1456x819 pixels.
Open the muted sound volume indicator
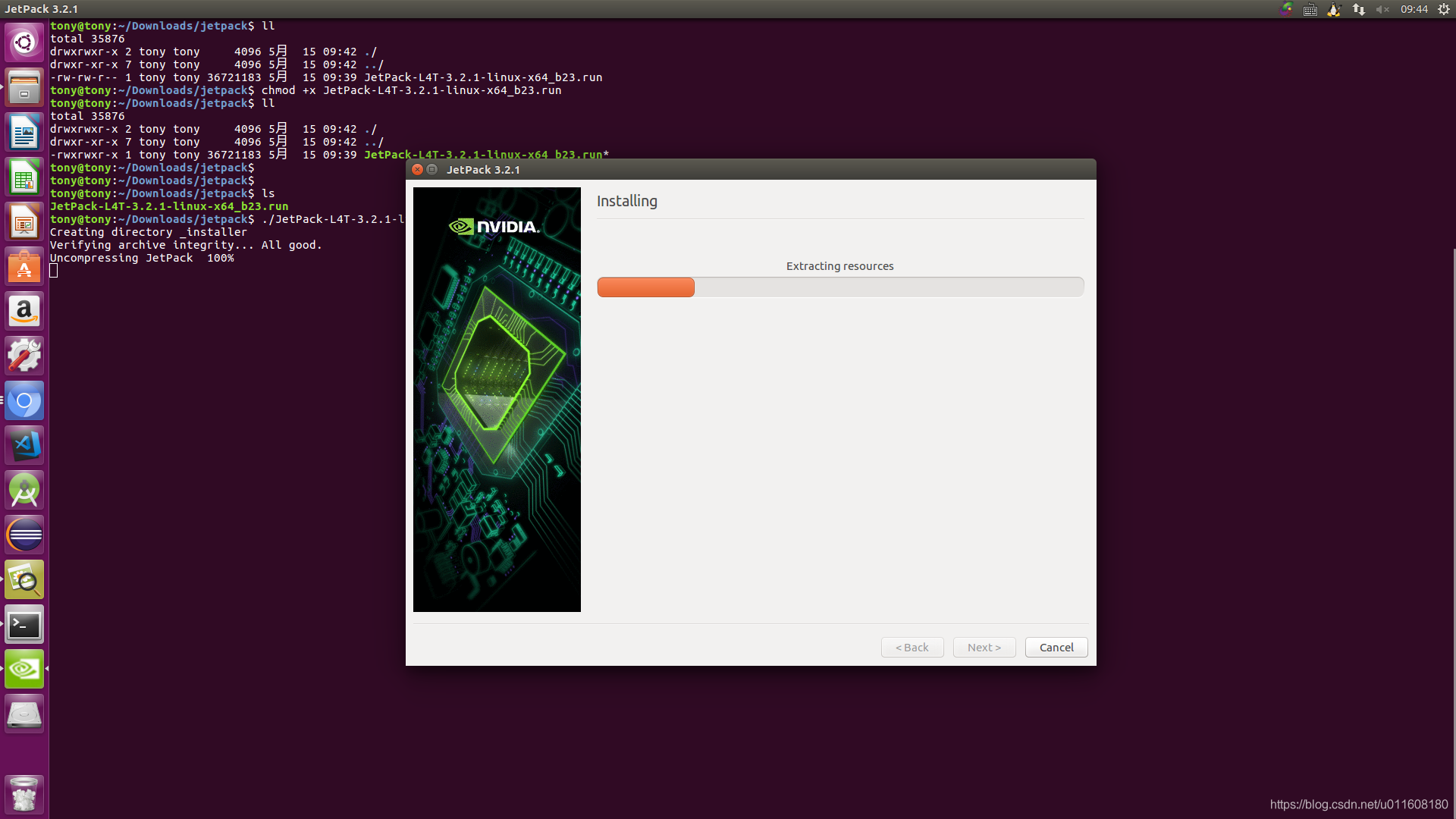tap(1382, 9)
